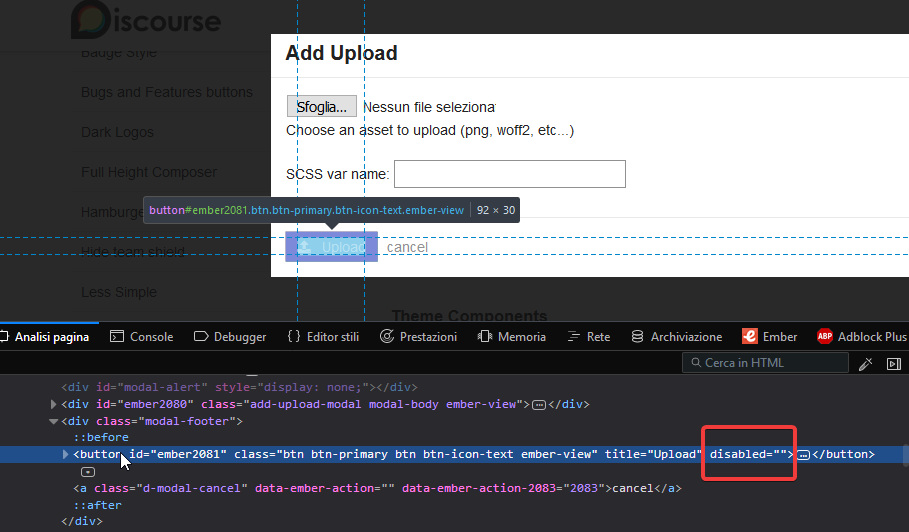The image size is (909, 532).
Task: Click the Debugger tab icon
Action: [201, 337]
